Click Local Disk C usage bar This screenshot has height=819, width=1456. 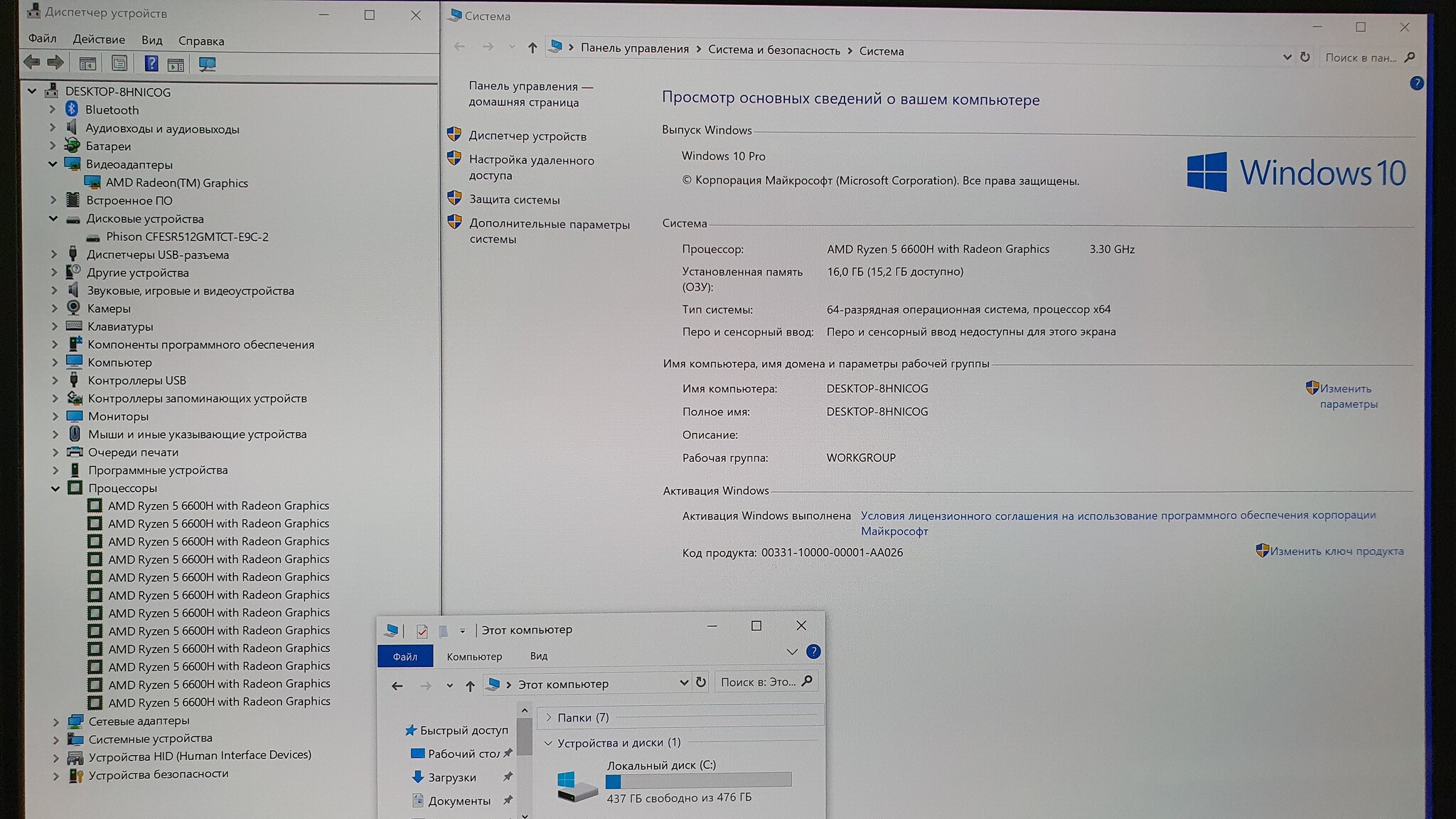697,781
